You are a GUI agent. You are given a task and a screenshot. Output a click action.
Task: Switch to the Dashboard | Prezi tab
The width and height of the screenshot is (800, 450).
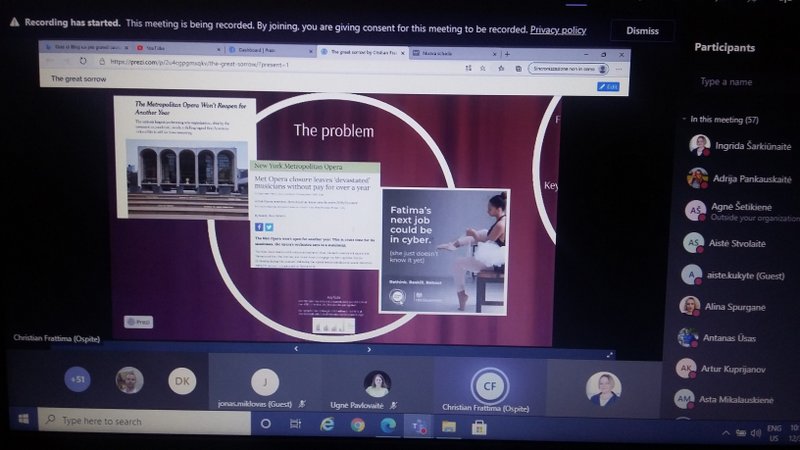(x=270, y=50)
